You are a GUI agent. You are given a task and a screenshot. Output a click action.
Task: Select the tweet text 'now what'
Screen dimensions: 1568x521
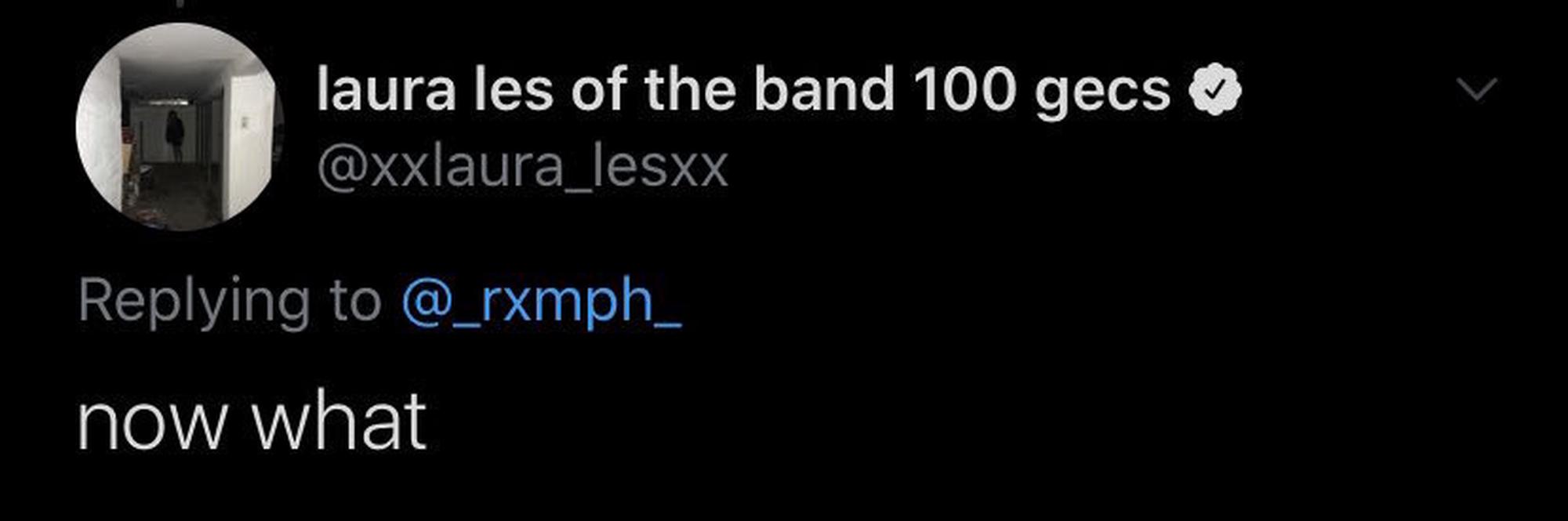(x=252, y=422)
